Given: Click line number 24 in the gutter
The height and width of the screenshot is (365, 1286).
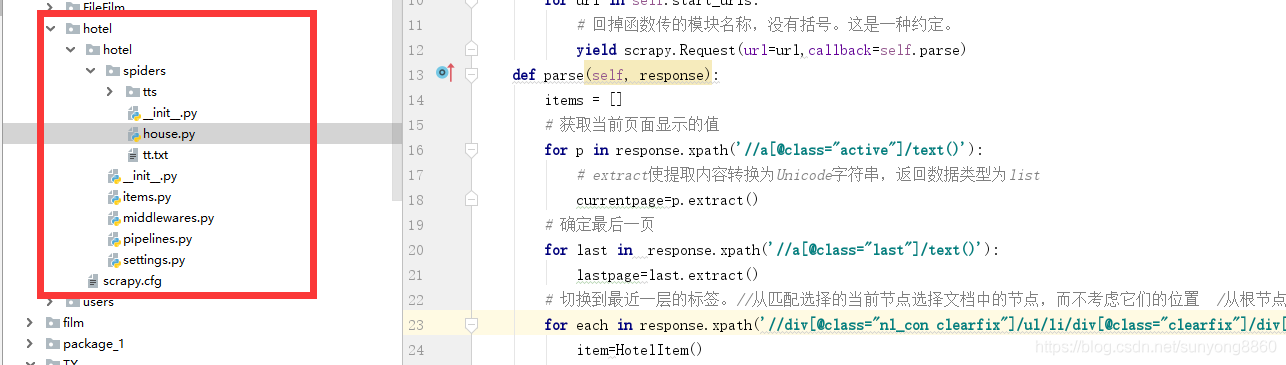Looking at the screenshot, I should 416,350.
